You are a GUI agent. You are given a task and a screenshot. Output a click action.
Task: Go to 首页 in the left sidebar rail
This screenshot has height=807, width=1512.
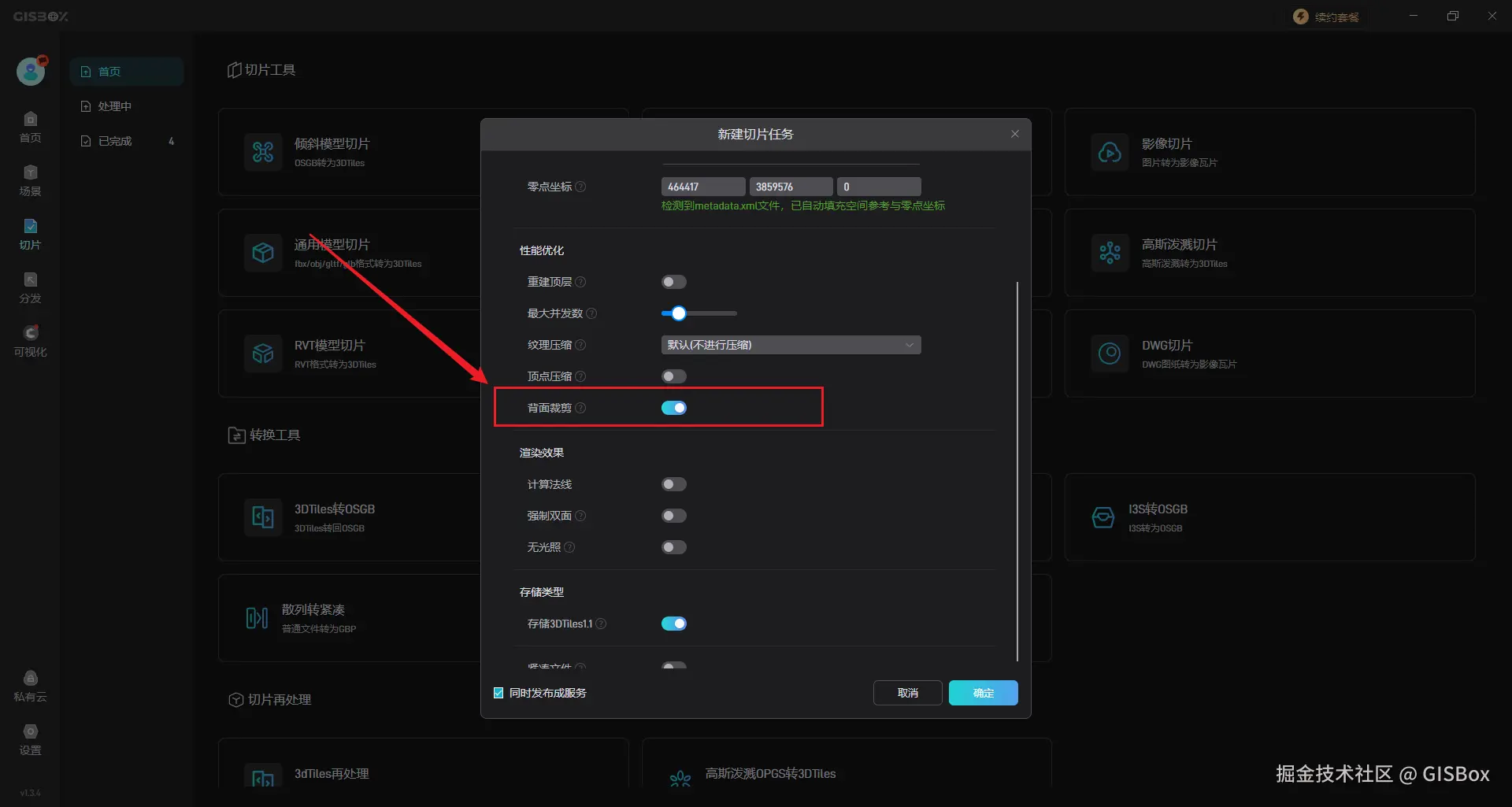pos(30,127)
